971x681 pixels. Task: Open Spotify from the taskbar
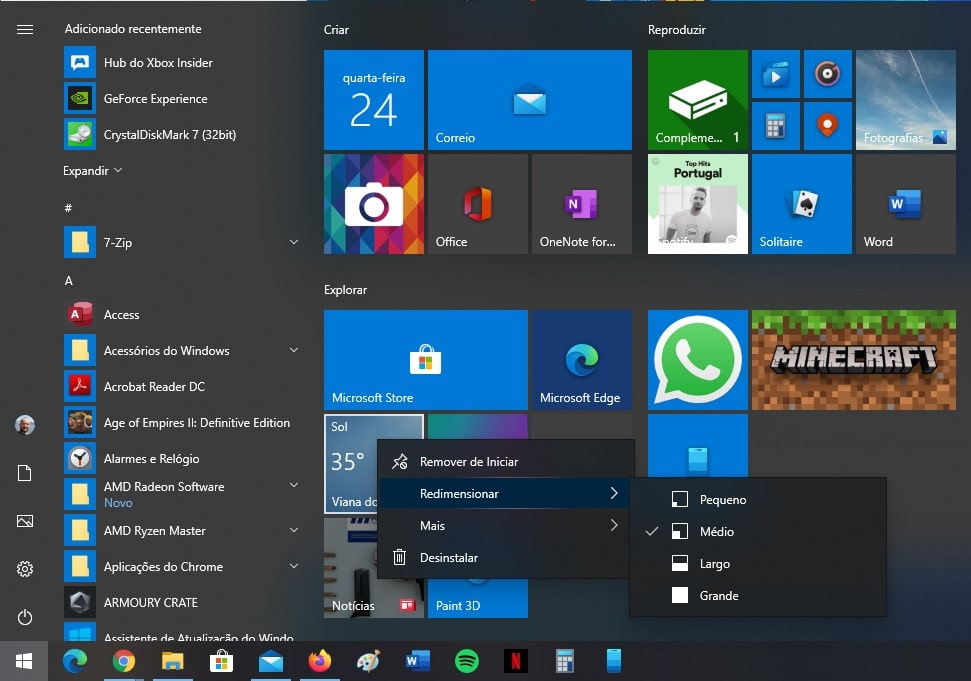tap(467, 661)
